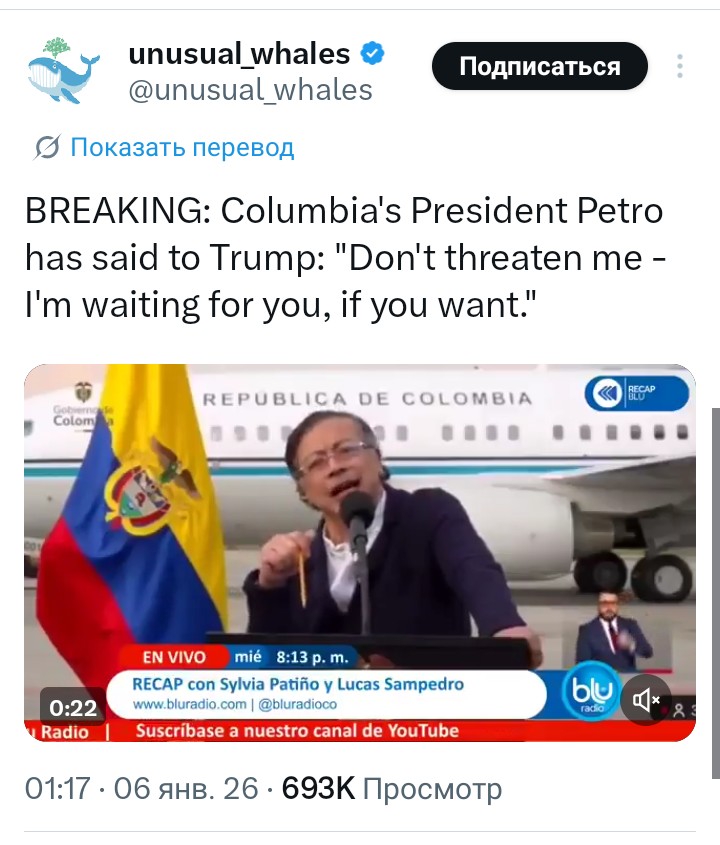
Task: Click the tweet text starting with BREAKING
Action: click(345, 257)
